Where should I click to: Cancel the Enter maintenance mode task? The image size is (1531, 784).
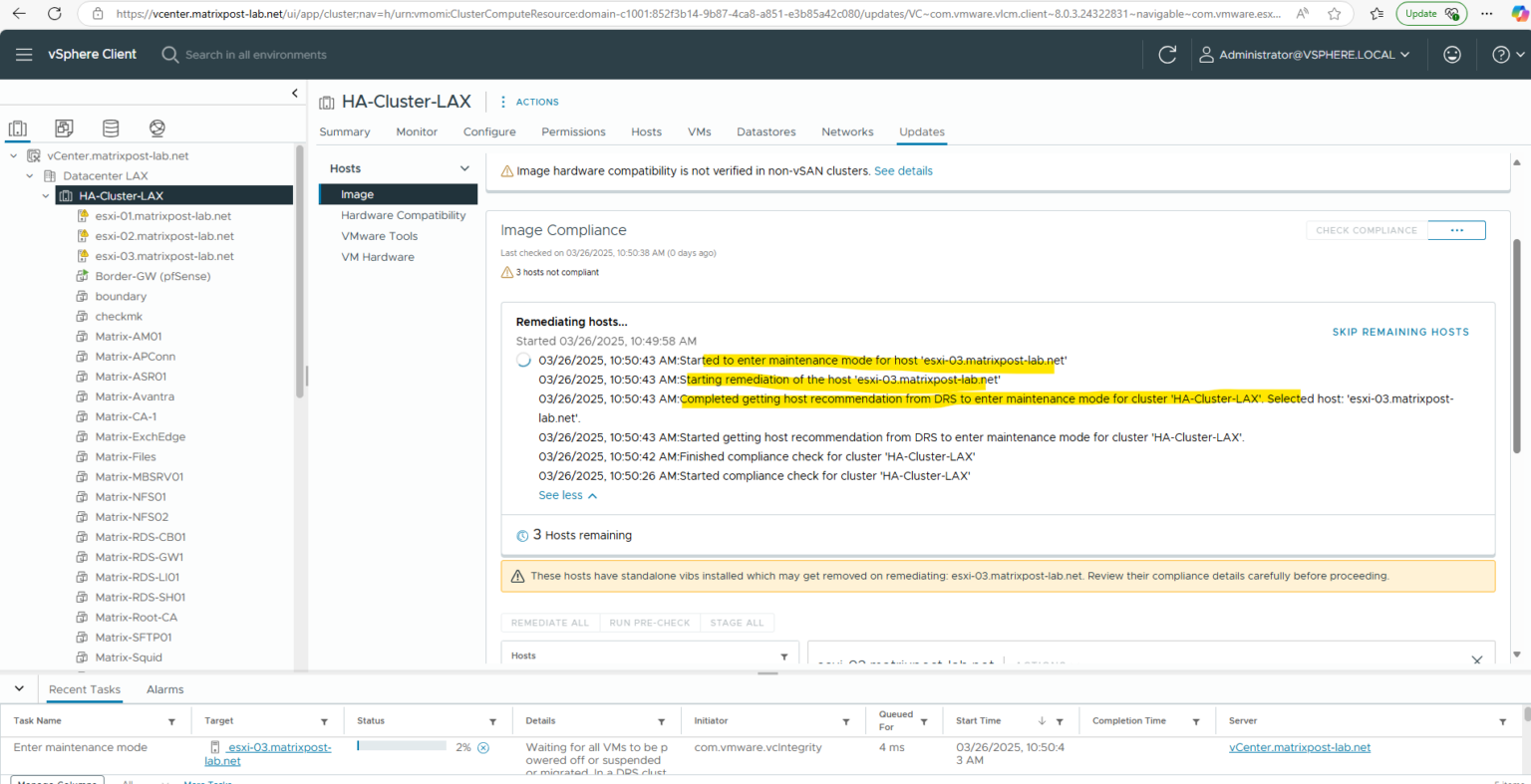click(x=482, y=747)
